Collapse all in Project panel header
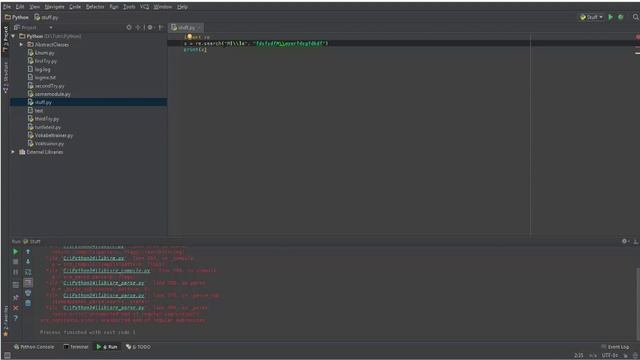Screen dimensions: 640x360 (x=139, y=27)
